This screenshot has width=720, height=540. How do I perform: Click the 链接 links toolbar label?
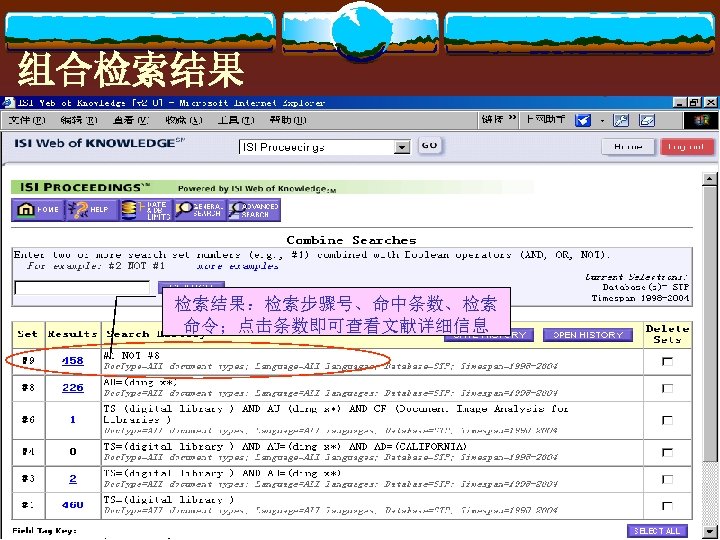click(492, 119)
